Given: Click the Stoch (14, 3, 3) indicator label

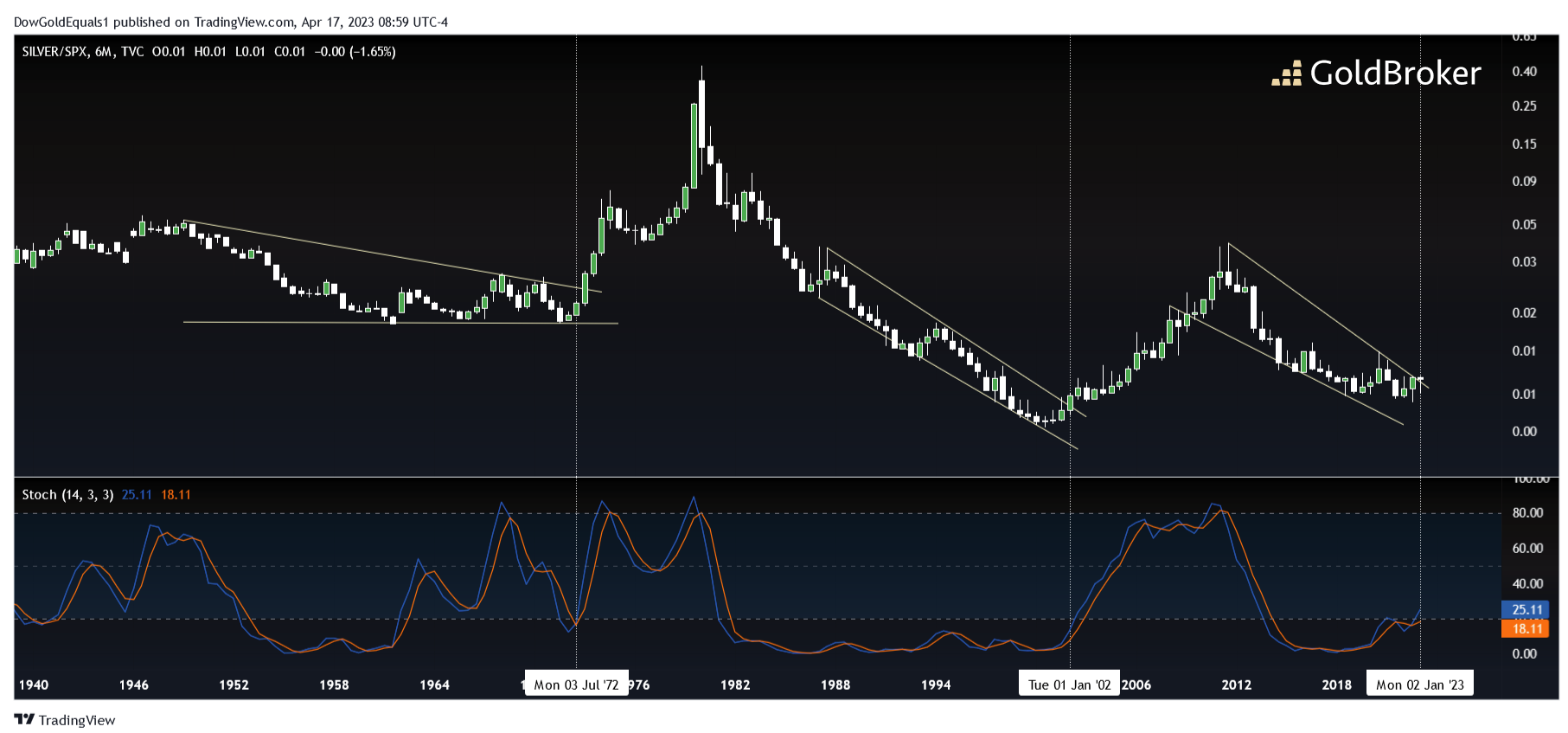Looking at the screenshot, I should 67,495.
